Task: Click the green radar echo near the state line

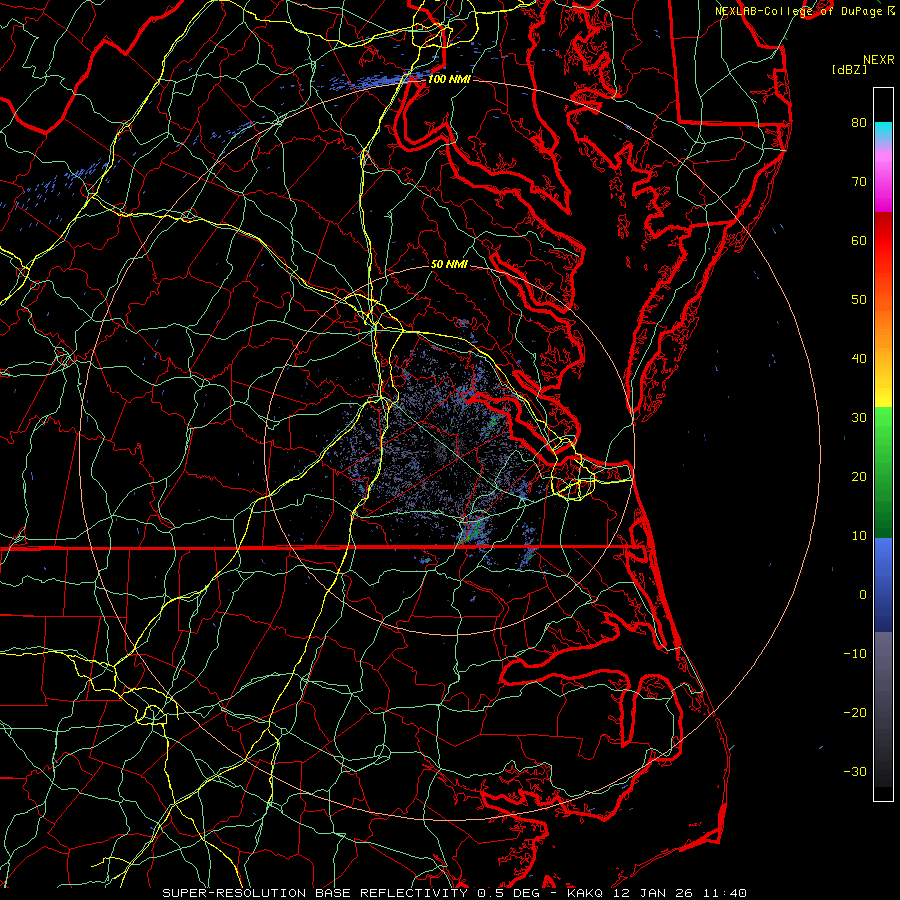Action: point(472,532)
